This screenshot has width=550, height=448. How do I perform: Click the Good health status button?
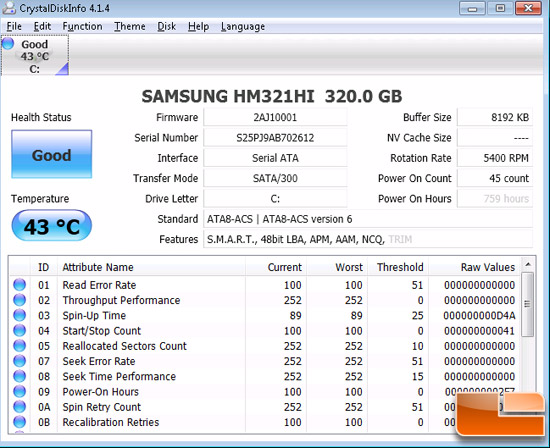point(52,154)
